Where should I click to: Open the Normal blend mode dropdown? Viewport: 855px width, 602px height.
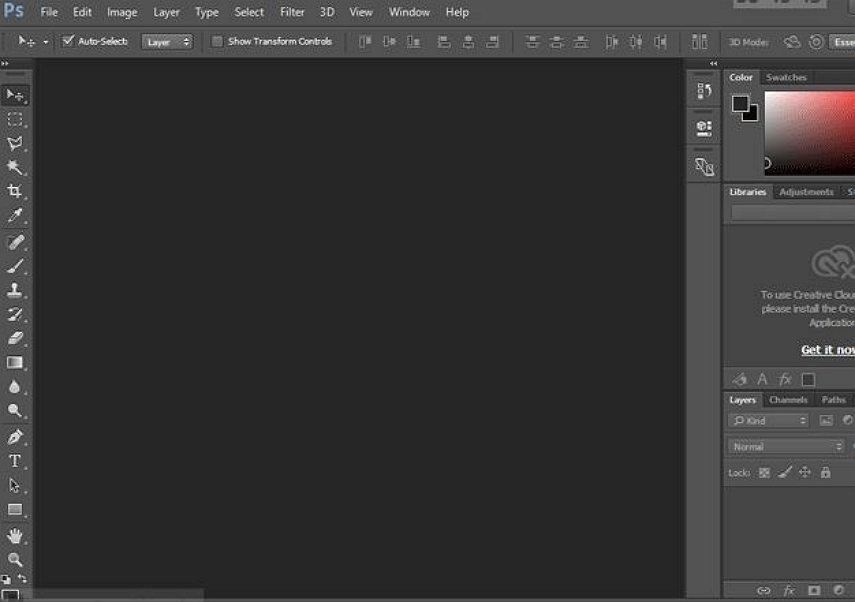786,447
